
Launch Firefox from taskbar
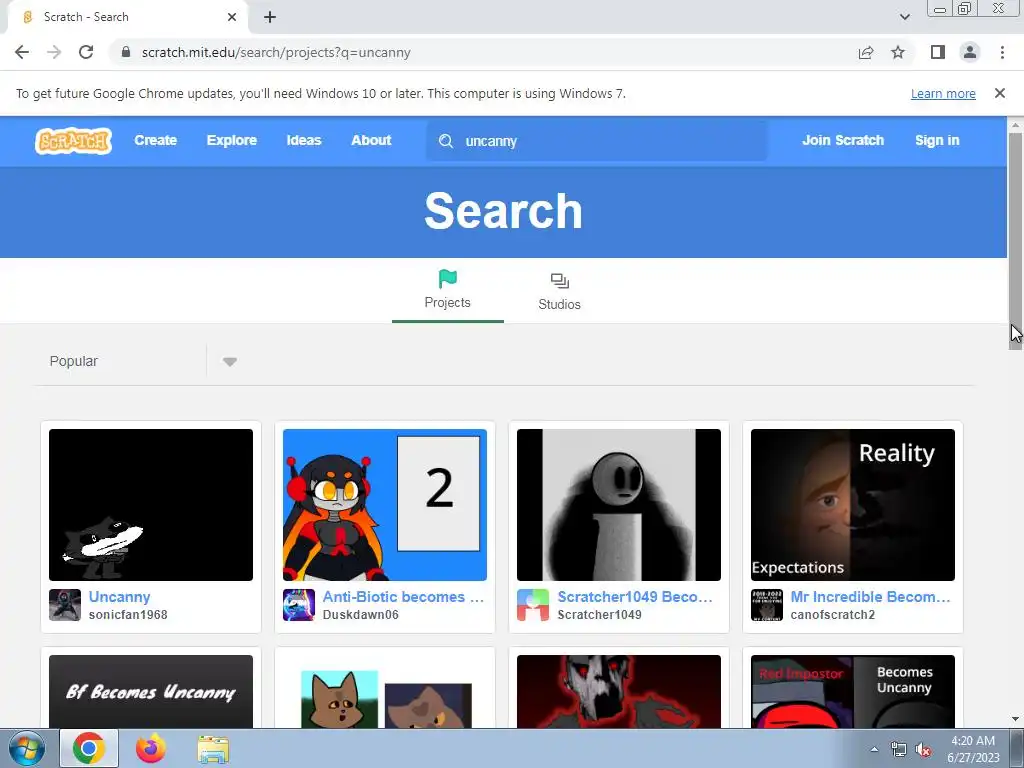(150, 748)
